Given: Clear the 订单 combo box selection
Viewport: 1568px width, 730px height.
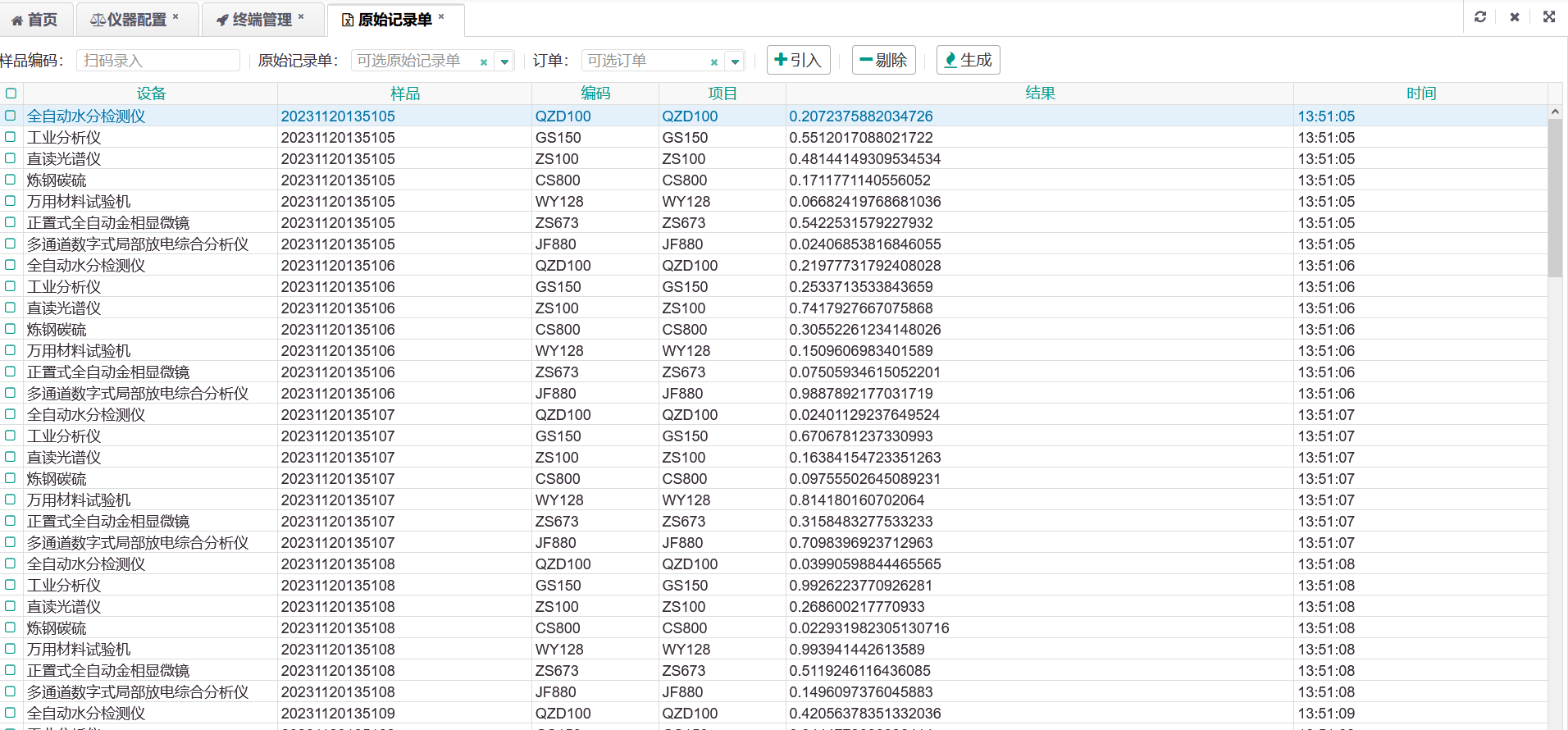Looking at the screenshot, I should coord(714,62).
